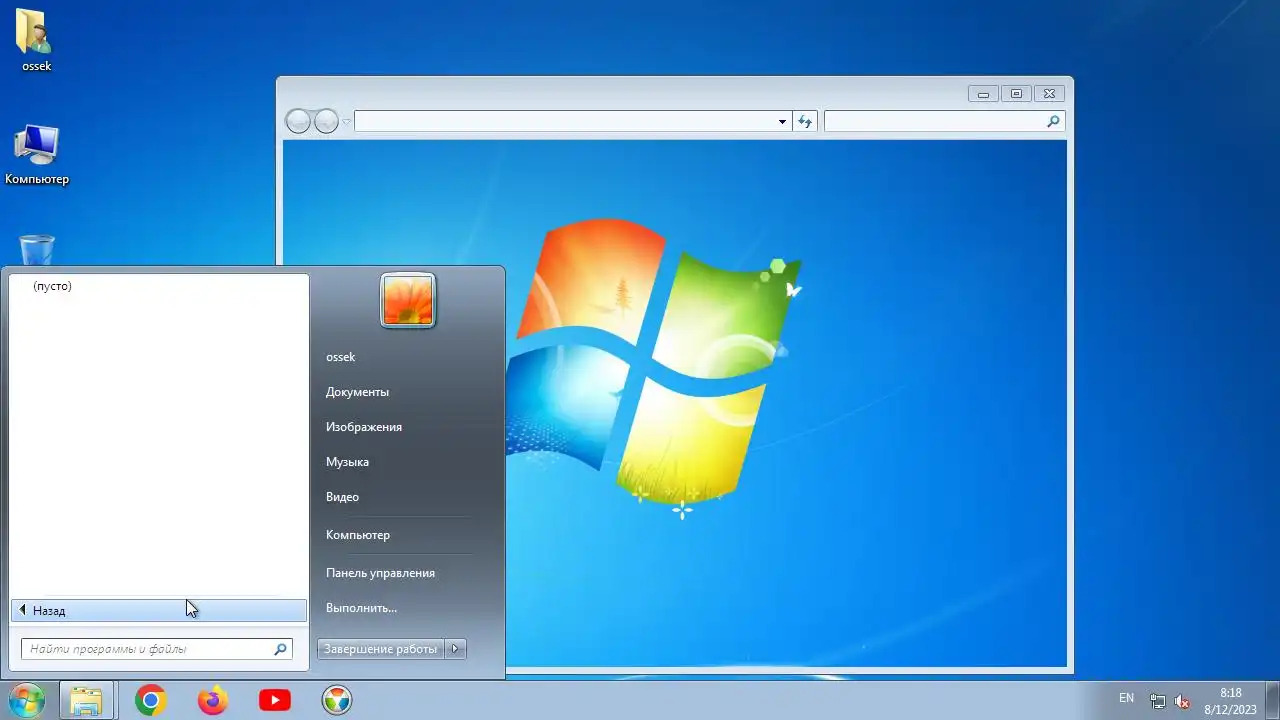Open Панель управления in Start menu
1280x720 pixels.
(380, 573)
